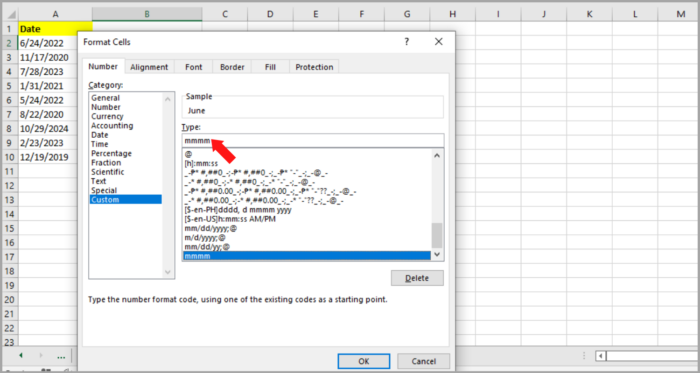Click category list scroll down arrow
Viewport: 700px width, 373px height.
[168, 272]
